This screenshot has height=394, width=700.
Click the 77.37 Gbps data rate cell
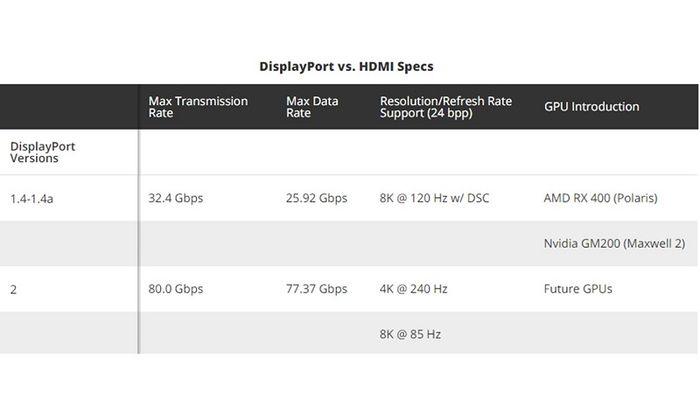(317, 289)
